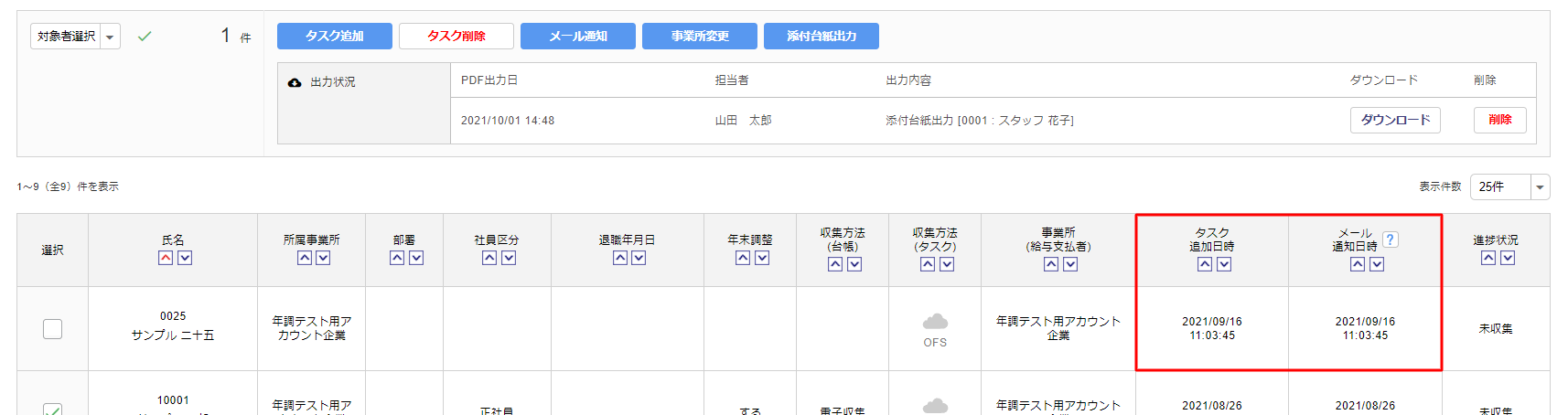1568x415 pixels.
Task: Sort 事業所(給与支払者) column descending
Action: 1070,264
